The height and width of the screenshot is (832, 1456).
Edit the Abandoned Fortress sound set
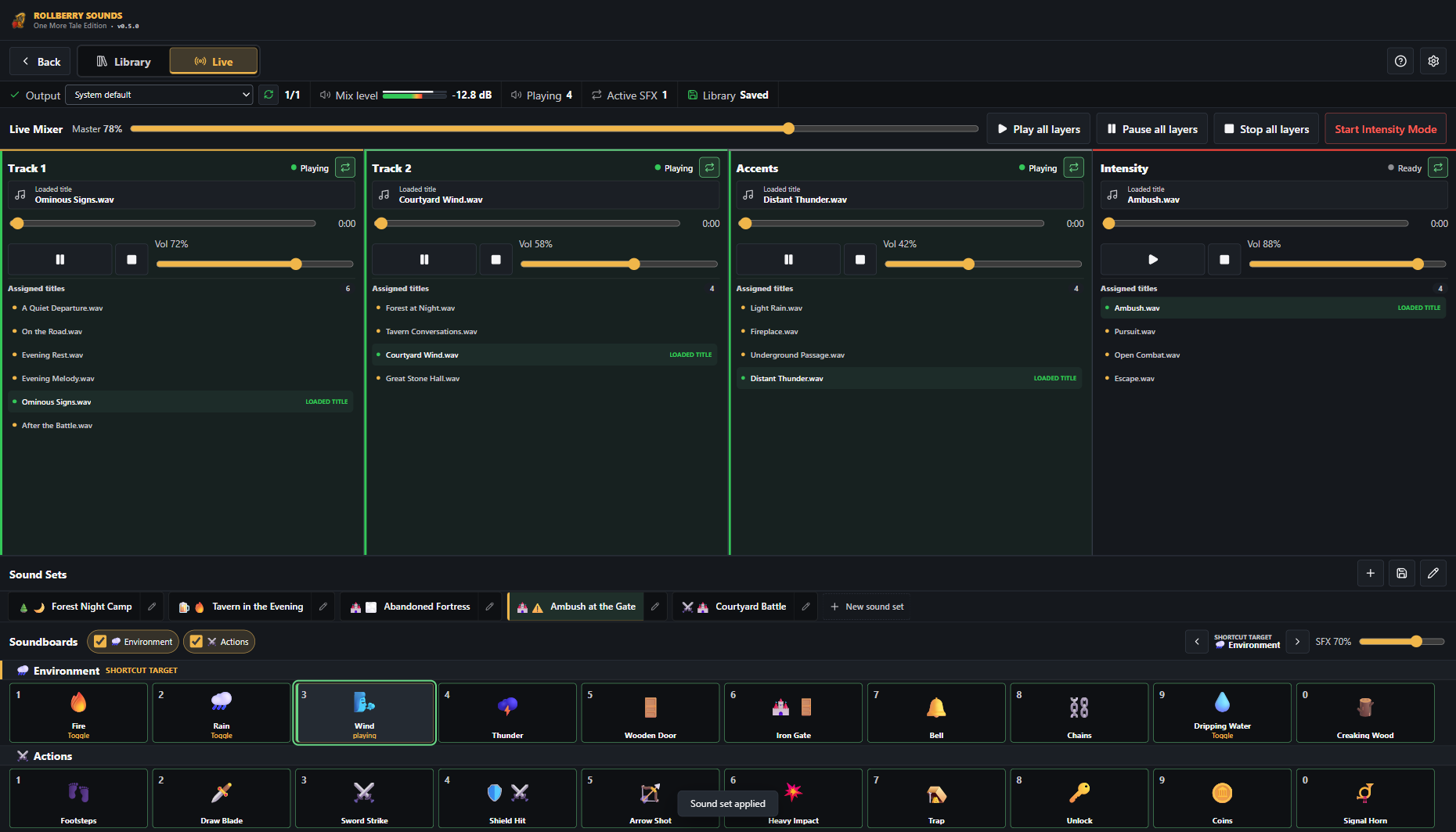(x=489, y=607)
